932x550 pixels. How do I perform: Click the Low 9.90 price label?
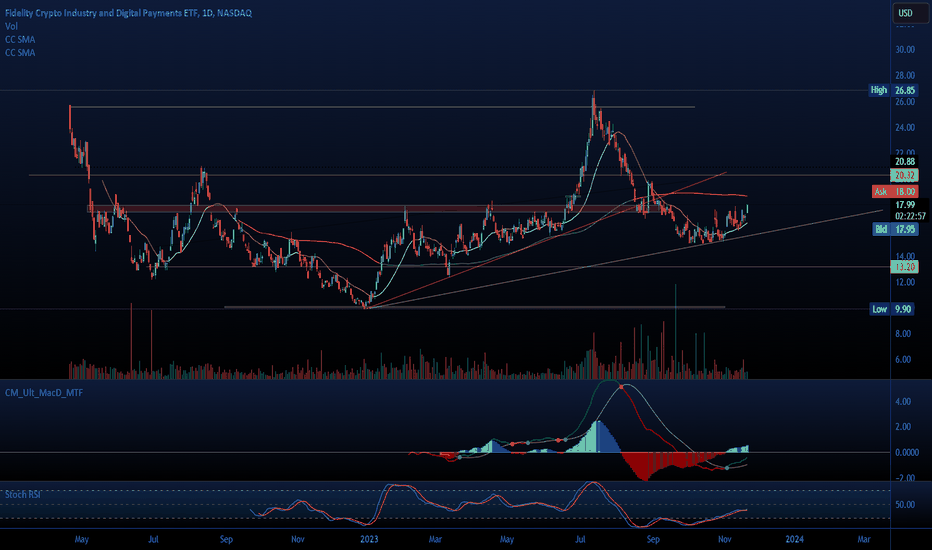(x=893, y=309)
